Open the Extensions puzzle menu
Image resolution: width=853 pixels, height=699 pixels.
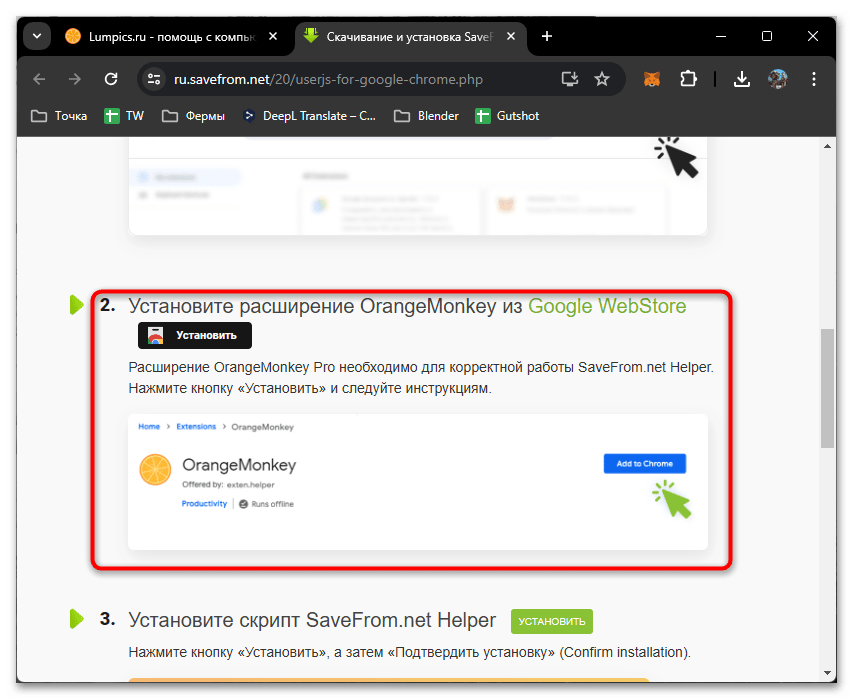688,79
